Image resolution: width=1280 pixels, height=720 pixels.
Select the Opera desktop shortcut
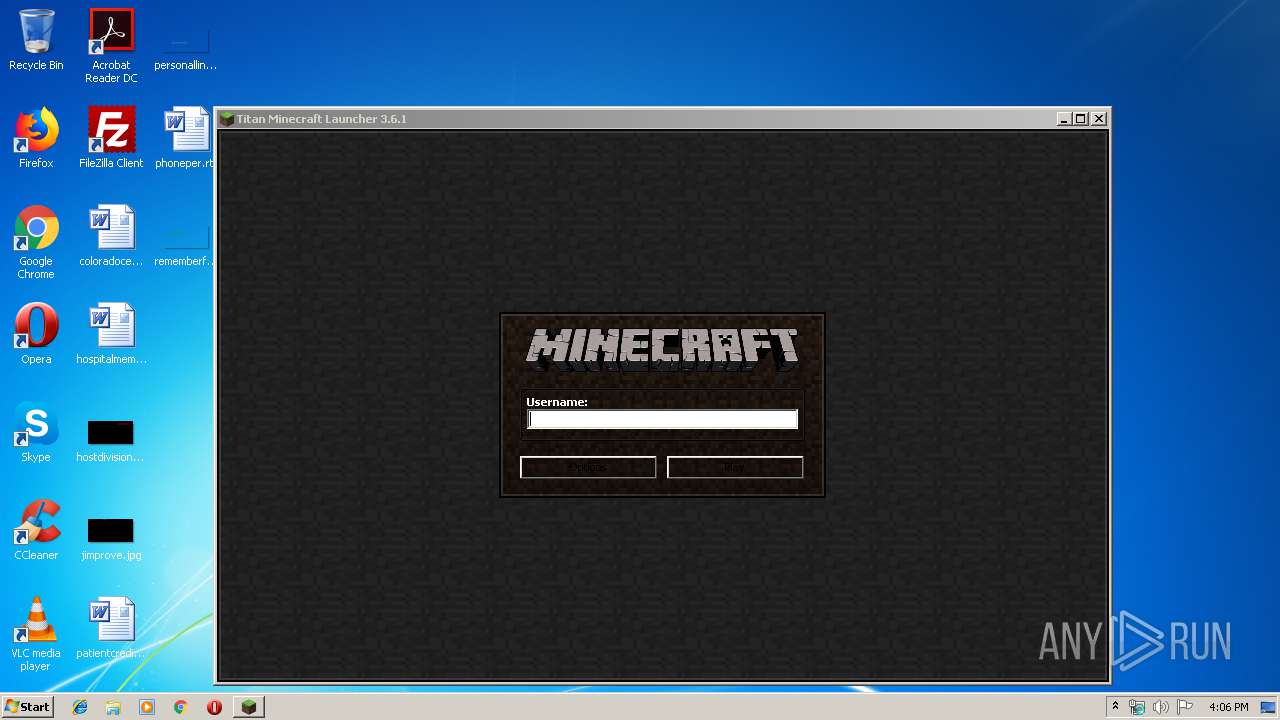pyautogui.click(x=36, y=334)
